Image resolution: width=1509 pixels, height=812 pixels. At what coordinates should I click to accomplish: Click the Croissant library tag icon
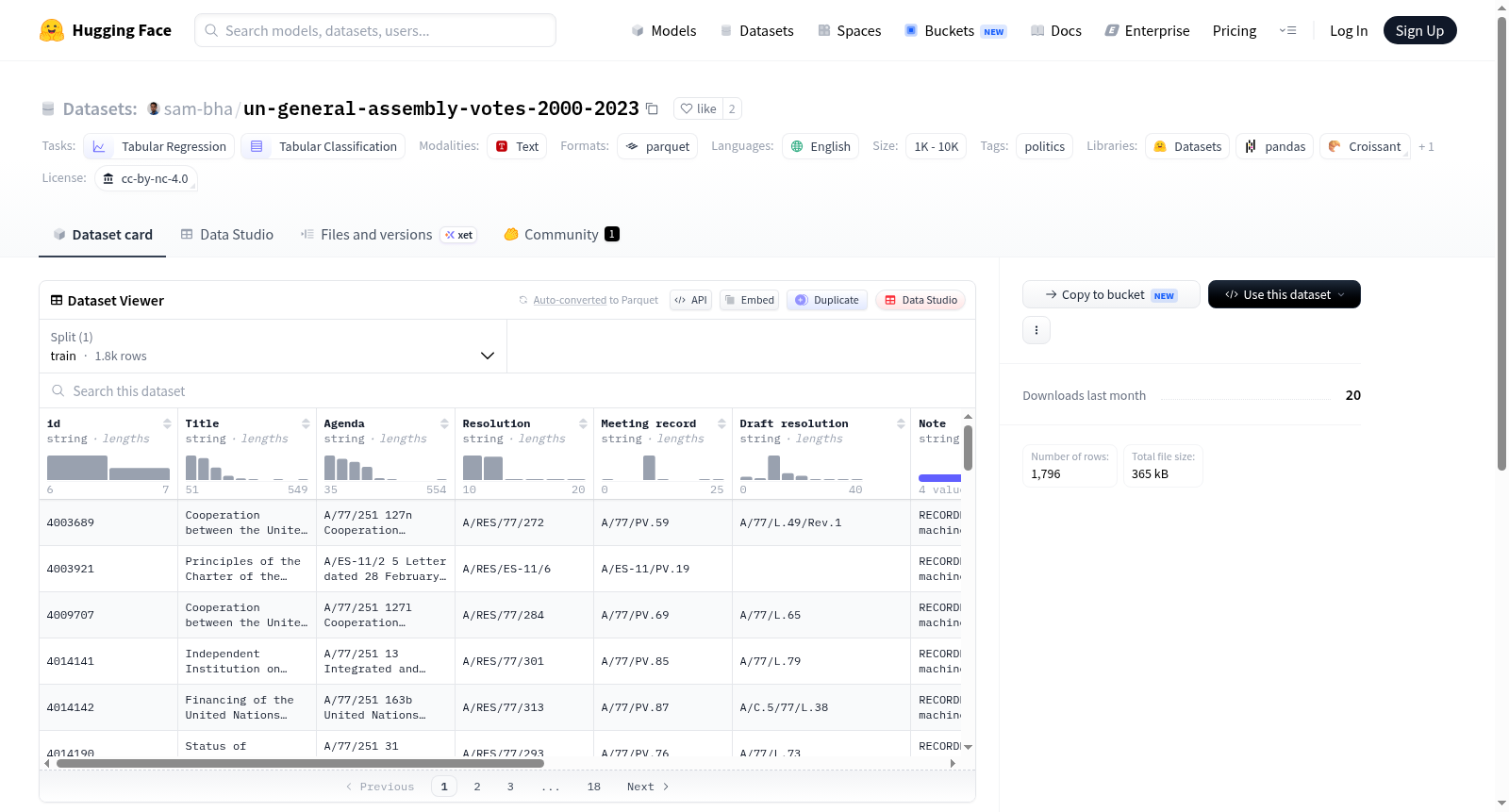click(x=1335, y=146)
